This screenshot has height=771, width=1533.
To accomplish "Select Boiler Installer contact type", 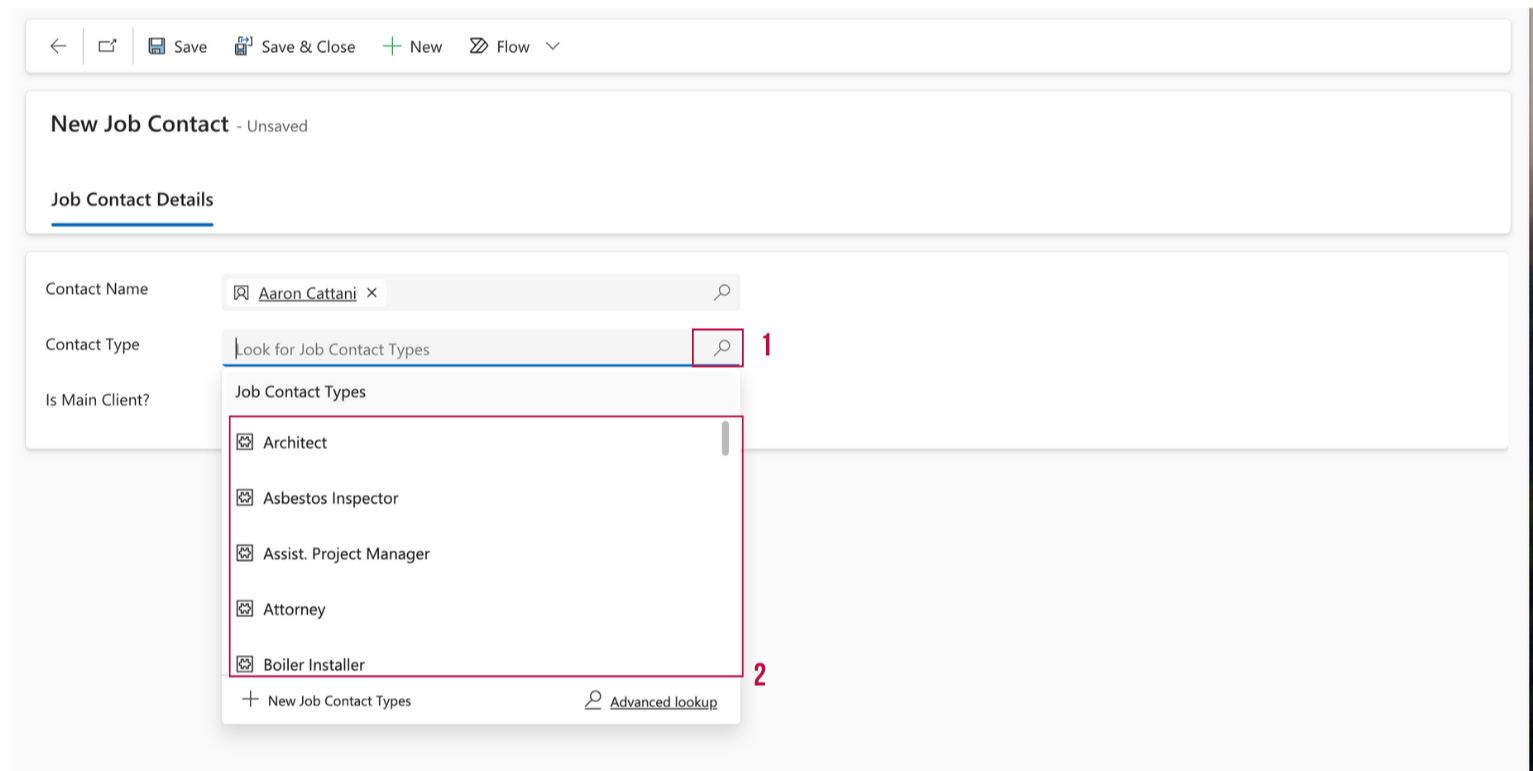I will point(313,664).
